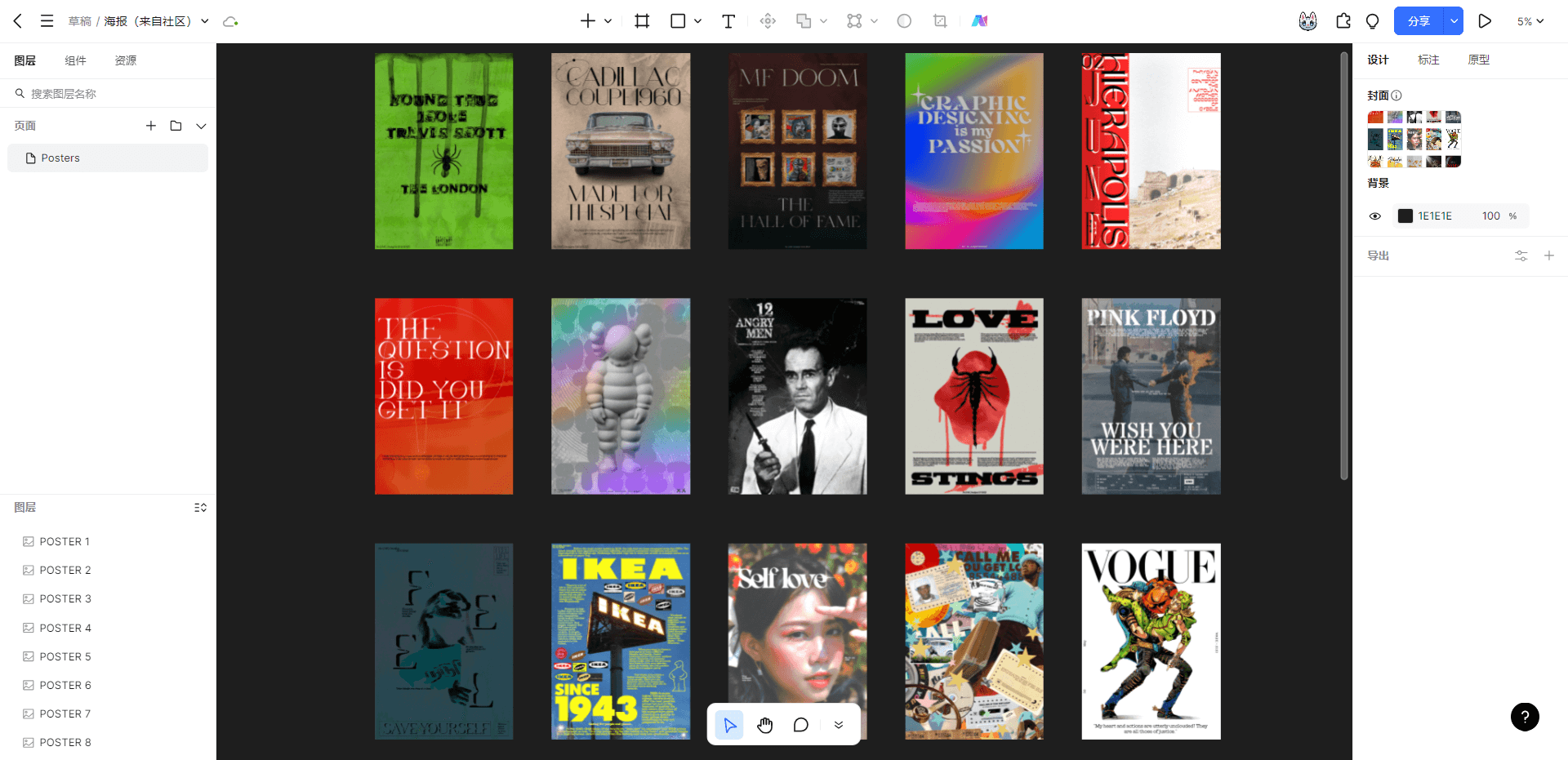The width and height of the screenshot is (1568, 760).
Task: Click the boolean operation tool icon
Action: pos(804,21)
